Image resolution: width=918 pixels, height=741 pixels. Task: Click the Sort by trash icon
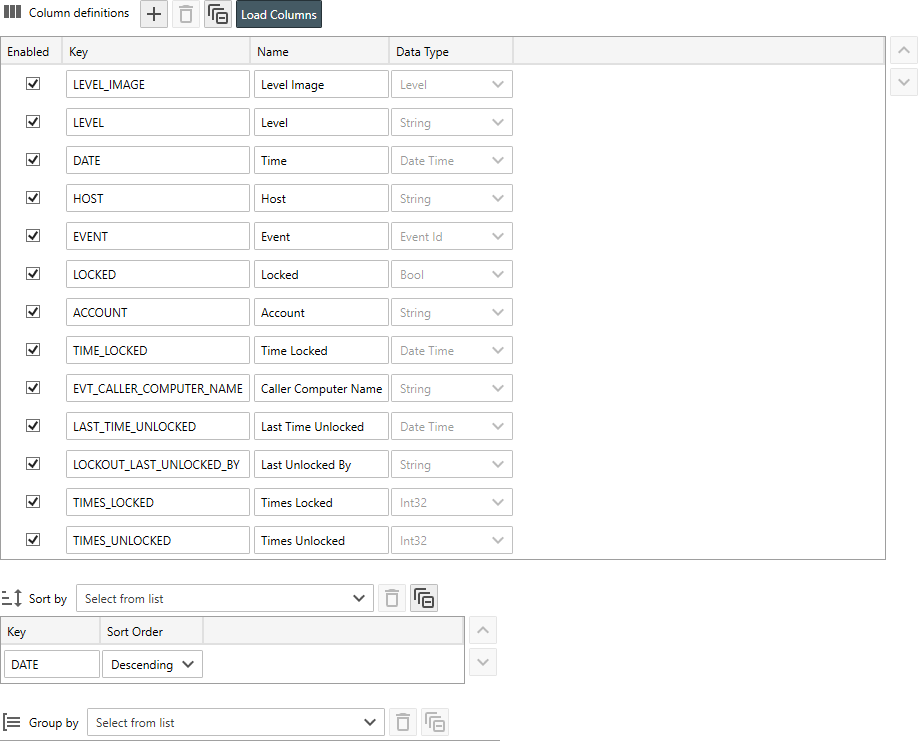[392, 598]
